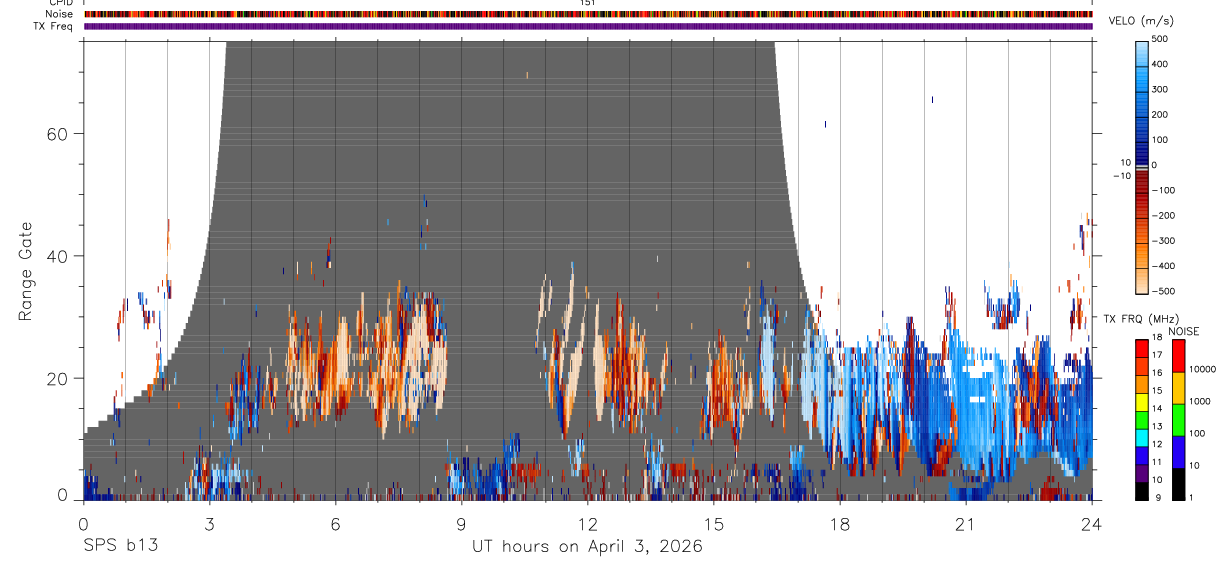Click the gray no-data region at plot center
The height and width of the screenshot is (567, 1228).
click(x=500, y=200)
